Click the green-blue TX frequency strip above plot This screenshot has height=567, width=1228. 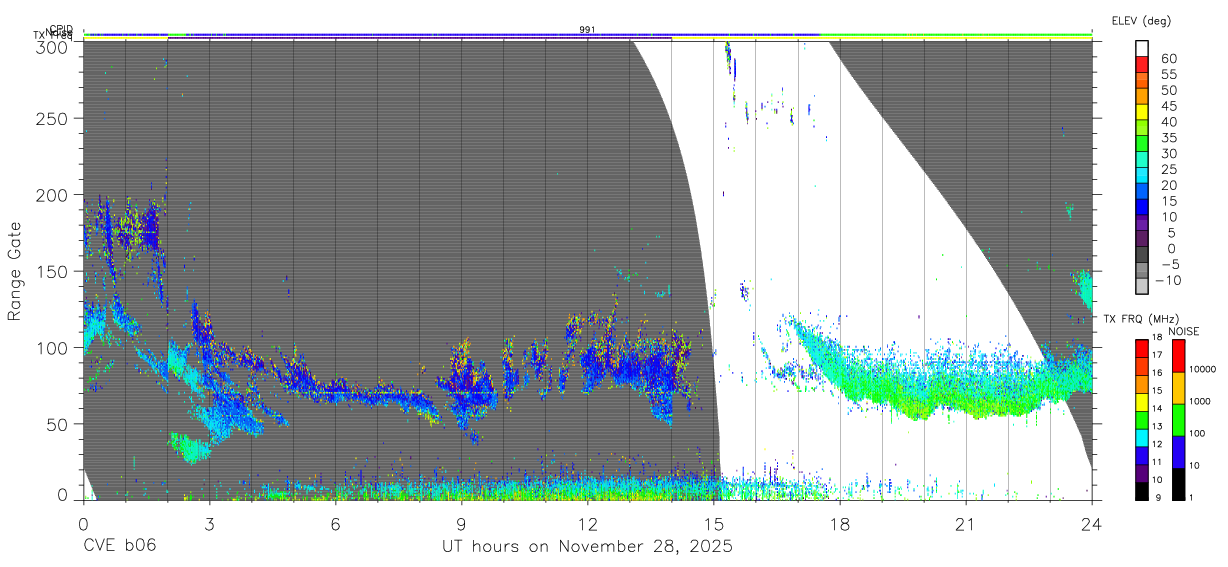(x=587, y=35)
